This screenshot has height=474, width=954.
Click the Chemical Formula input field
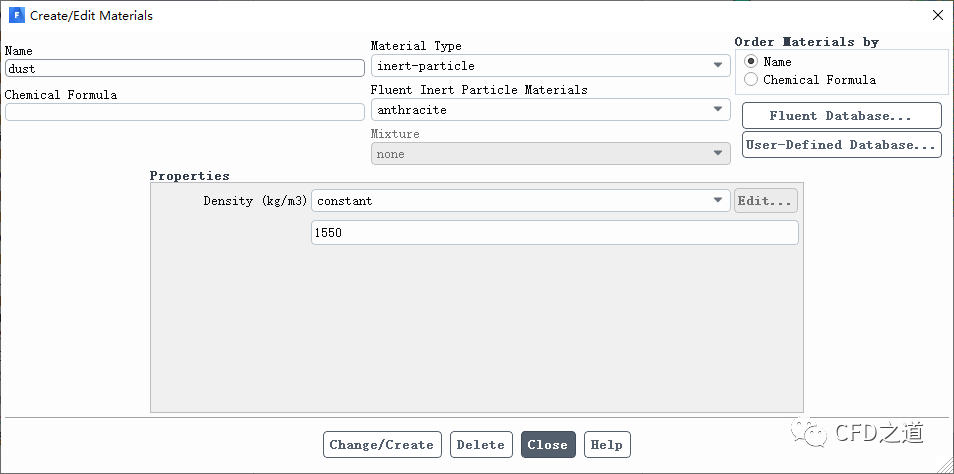tap(184, 112)
